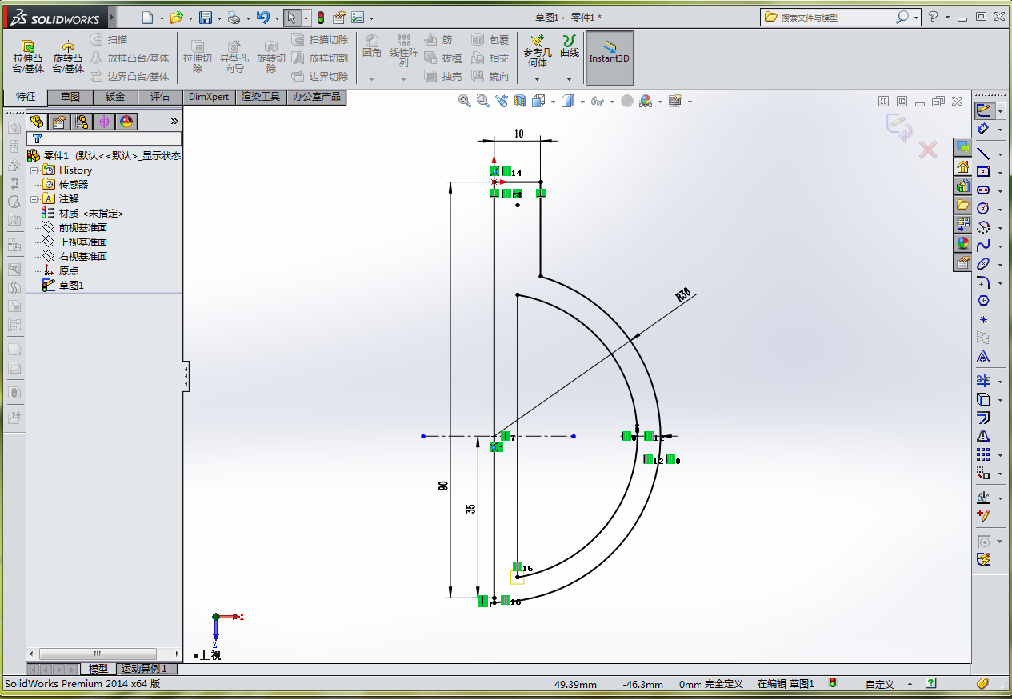Click the Print icon
The image size is (1012, 699).
pyautogui.click(x=234, y=17)
